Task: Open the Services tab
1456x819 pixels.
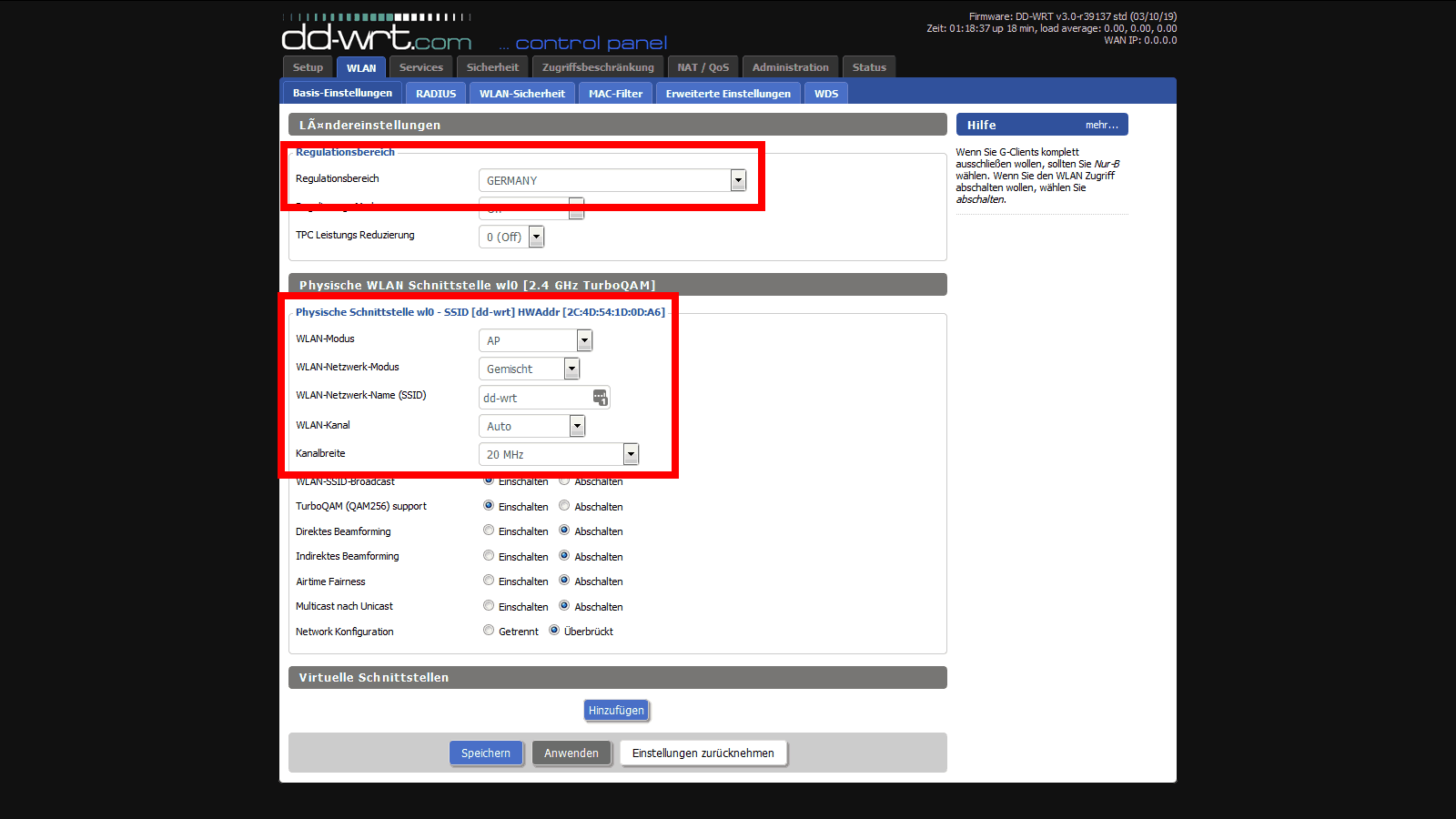Action: point(421,67)
